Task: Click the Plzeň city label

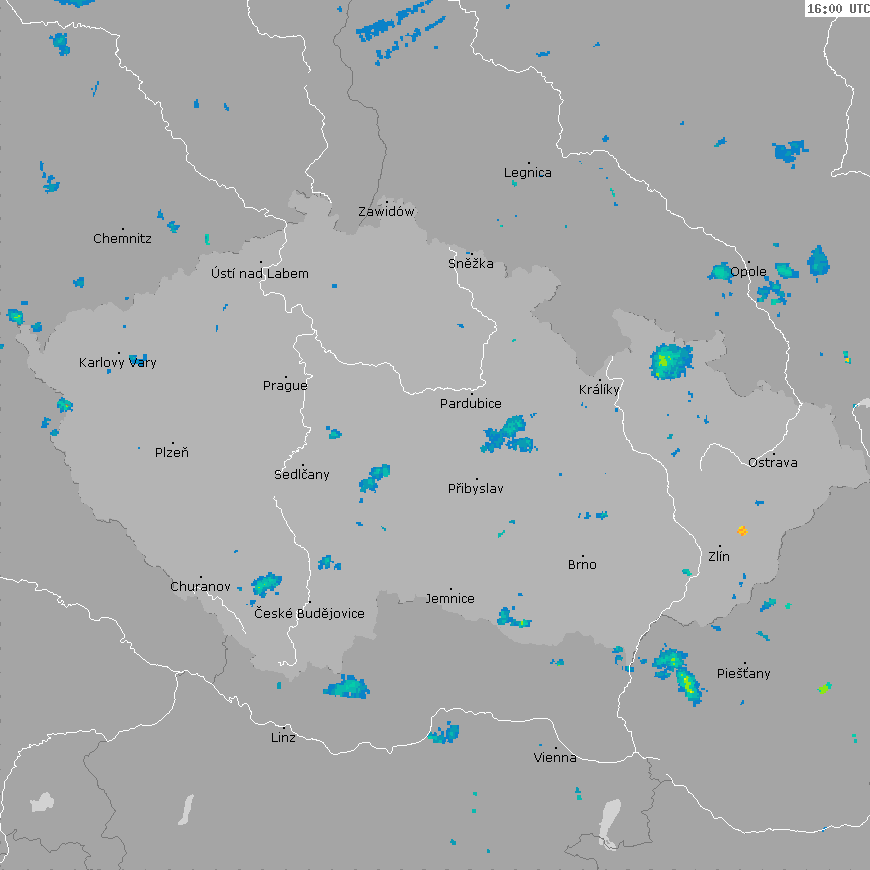Action: pos(172,453)
